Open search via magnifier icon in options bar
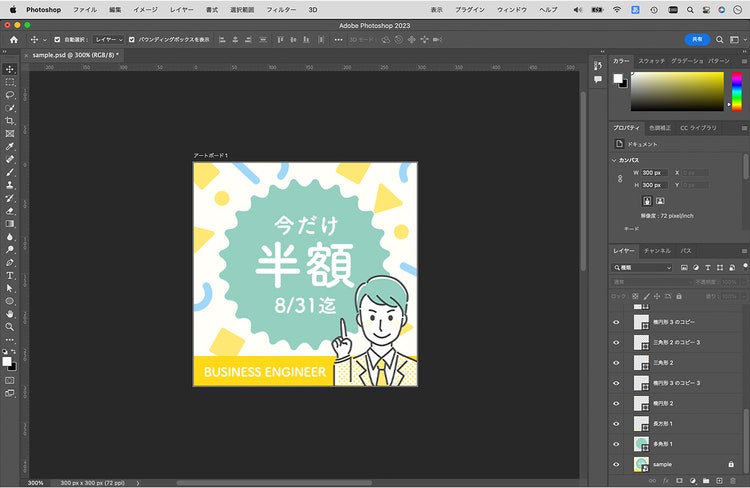 coord(719,40)
